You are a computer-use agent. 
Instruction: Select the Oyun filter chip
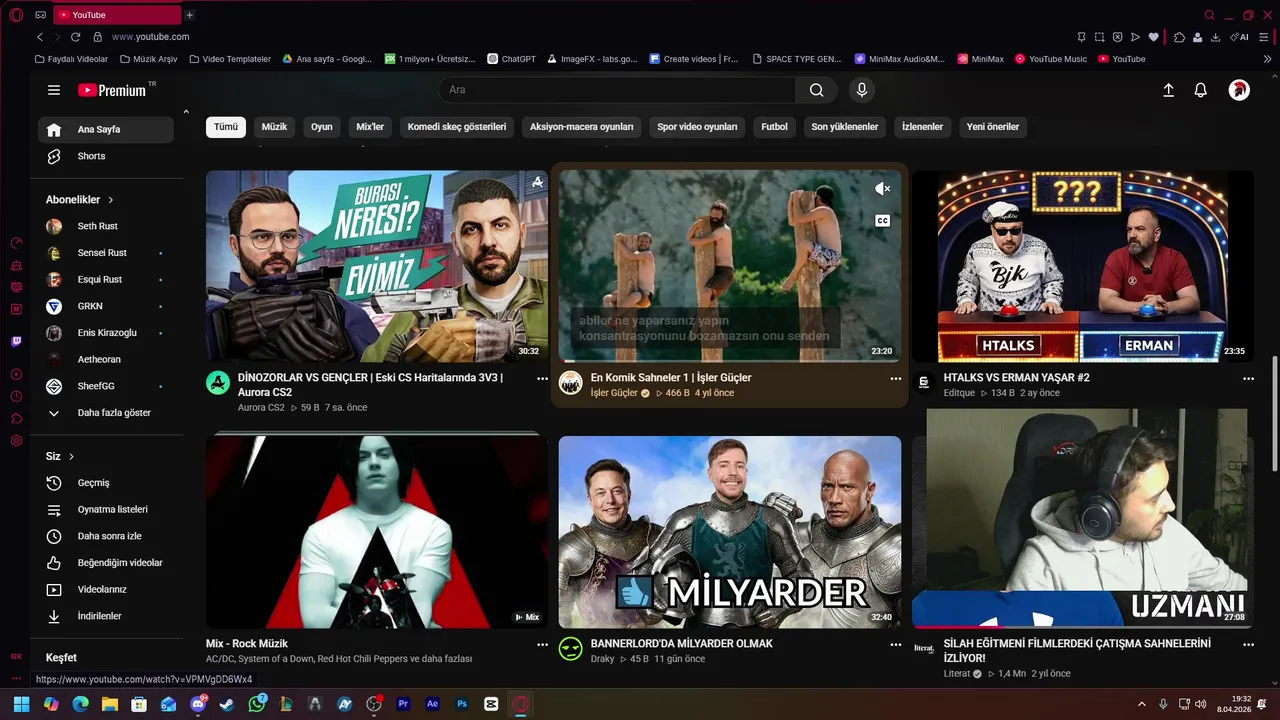(x=321, y=127)
